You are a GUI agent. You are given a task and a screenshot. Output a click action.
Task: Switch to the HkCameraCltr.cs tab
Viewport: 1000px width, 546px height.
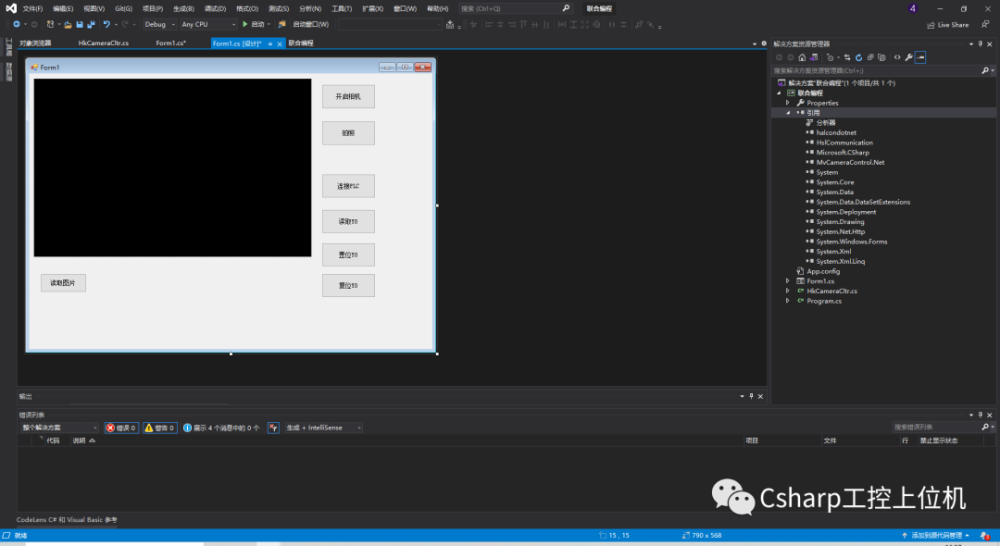pos(103,43)
